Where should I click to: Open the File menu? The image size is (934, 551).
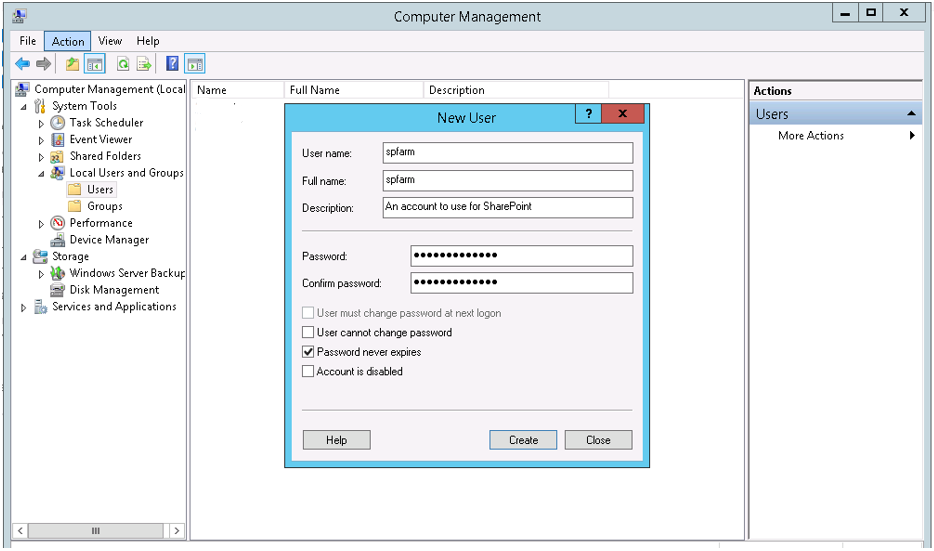[x=27, y=41]
